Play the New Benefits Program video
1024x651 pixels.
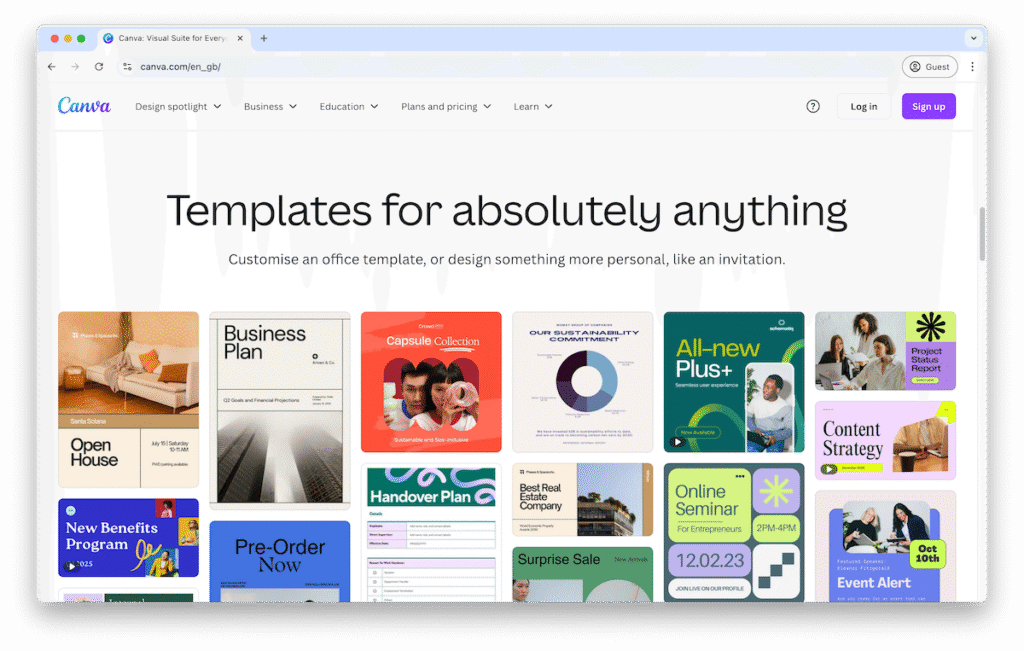tap(72, 565)
